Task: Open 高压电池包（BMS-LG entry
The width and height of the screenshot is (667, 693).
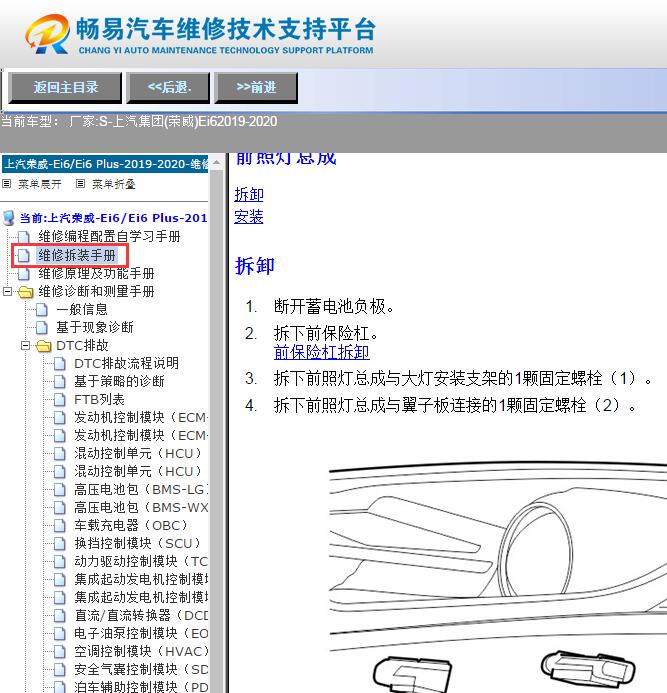Action: coord(141,490)
